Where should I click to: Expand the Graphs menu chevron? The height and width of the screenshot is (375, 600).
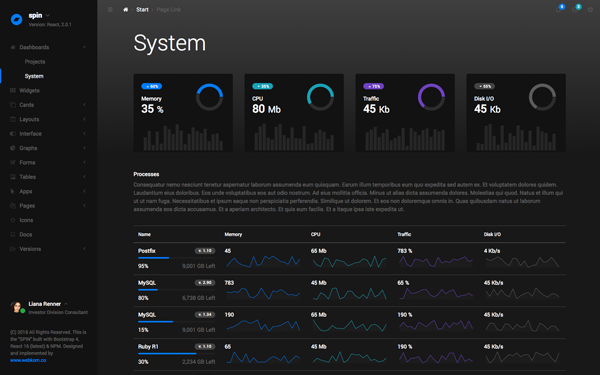tap(84, 148)
